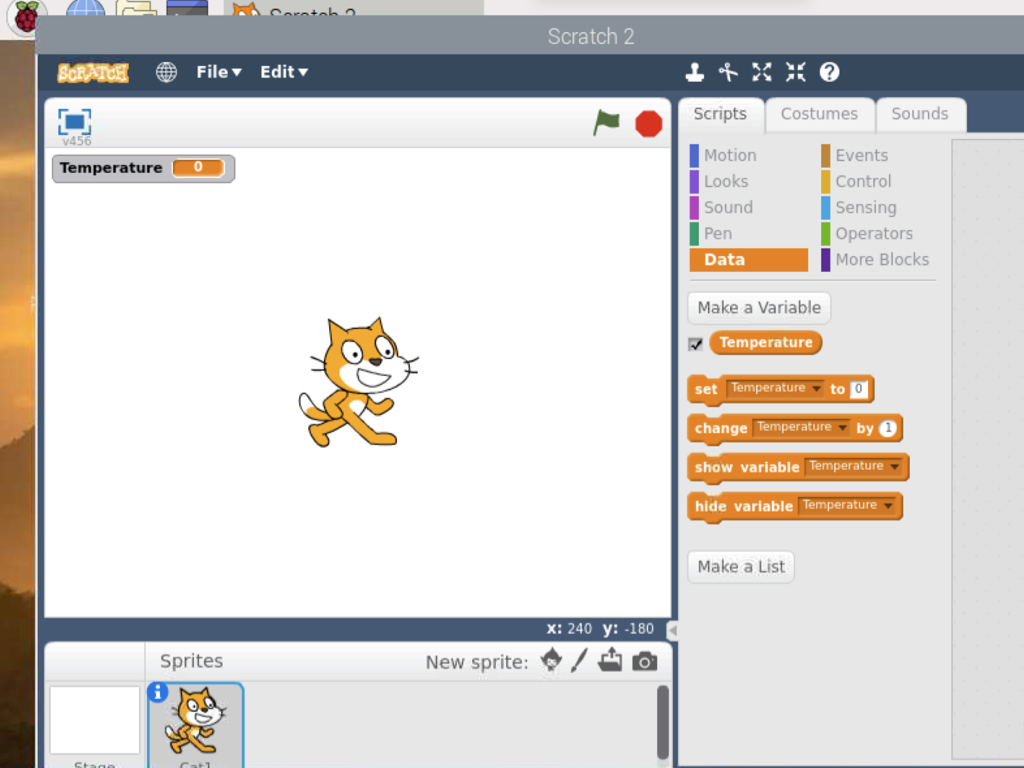1024x768 pixels.
Task: Click the Temperature monitor on stage
Action: tap(144, 168)
